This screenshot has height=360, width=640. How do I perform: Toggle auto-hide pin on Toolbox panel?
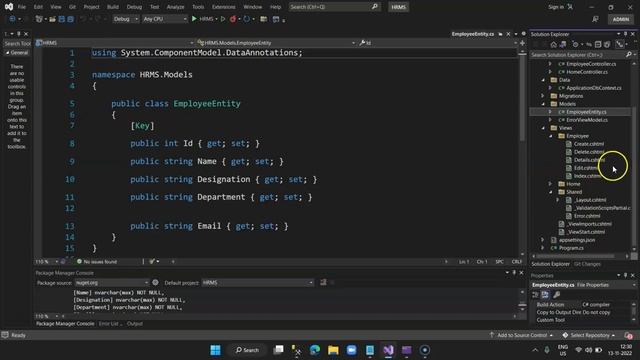pos(18,34)
